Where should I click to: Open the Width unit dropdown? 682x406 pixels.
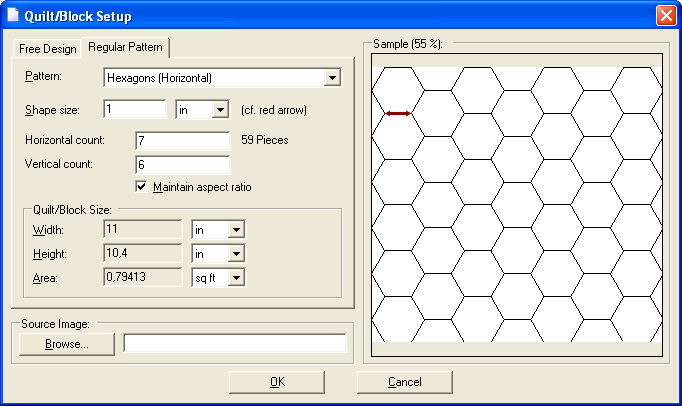(x=218, y=230)
